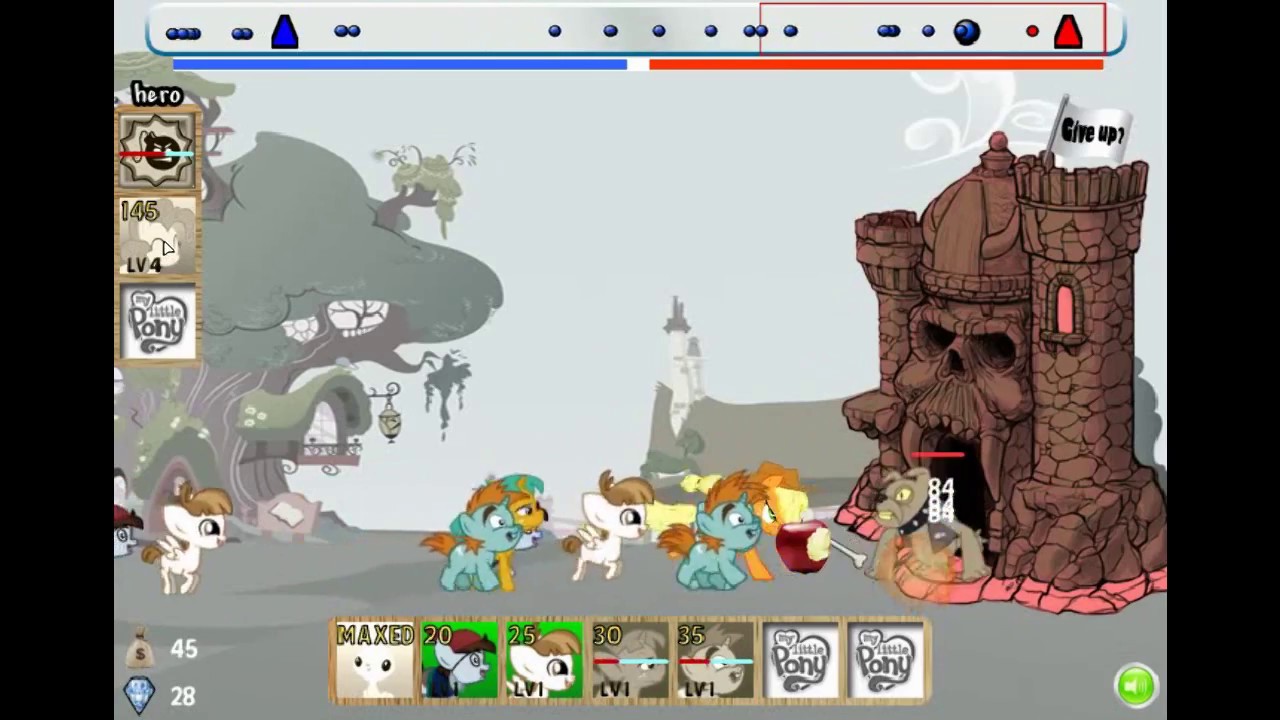Click the "hero" label text
This screenshot has width=1280, height=720.
tap(157, 95)
